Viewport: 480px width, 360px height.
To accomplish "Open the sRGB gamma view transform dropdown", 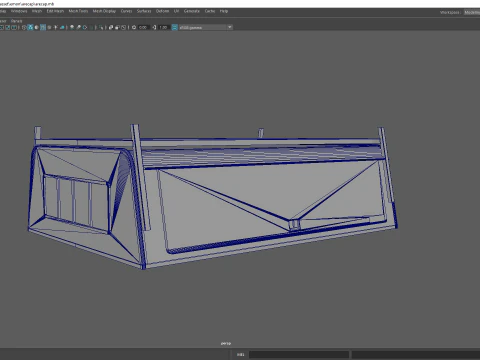I will click(206, 27).
